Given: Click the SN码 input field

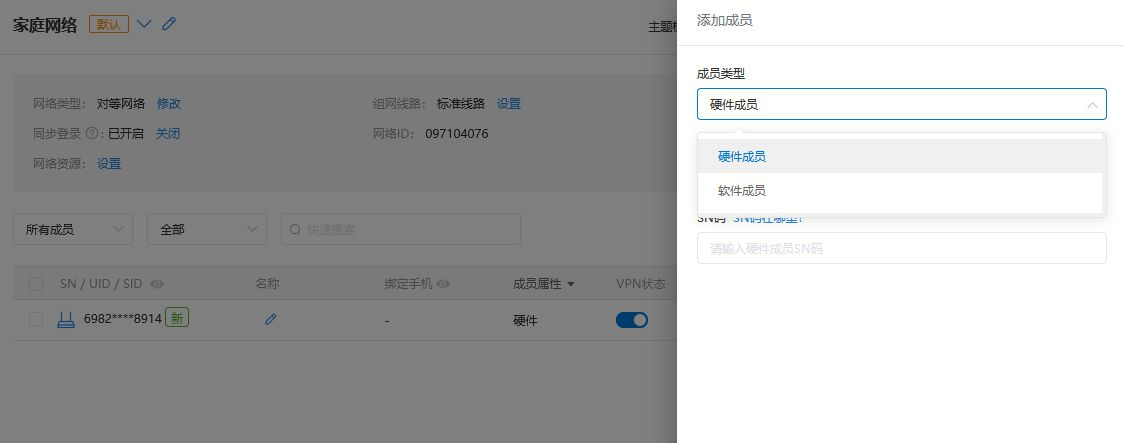Looking at the screenshot, I should (x=901, y=248).
